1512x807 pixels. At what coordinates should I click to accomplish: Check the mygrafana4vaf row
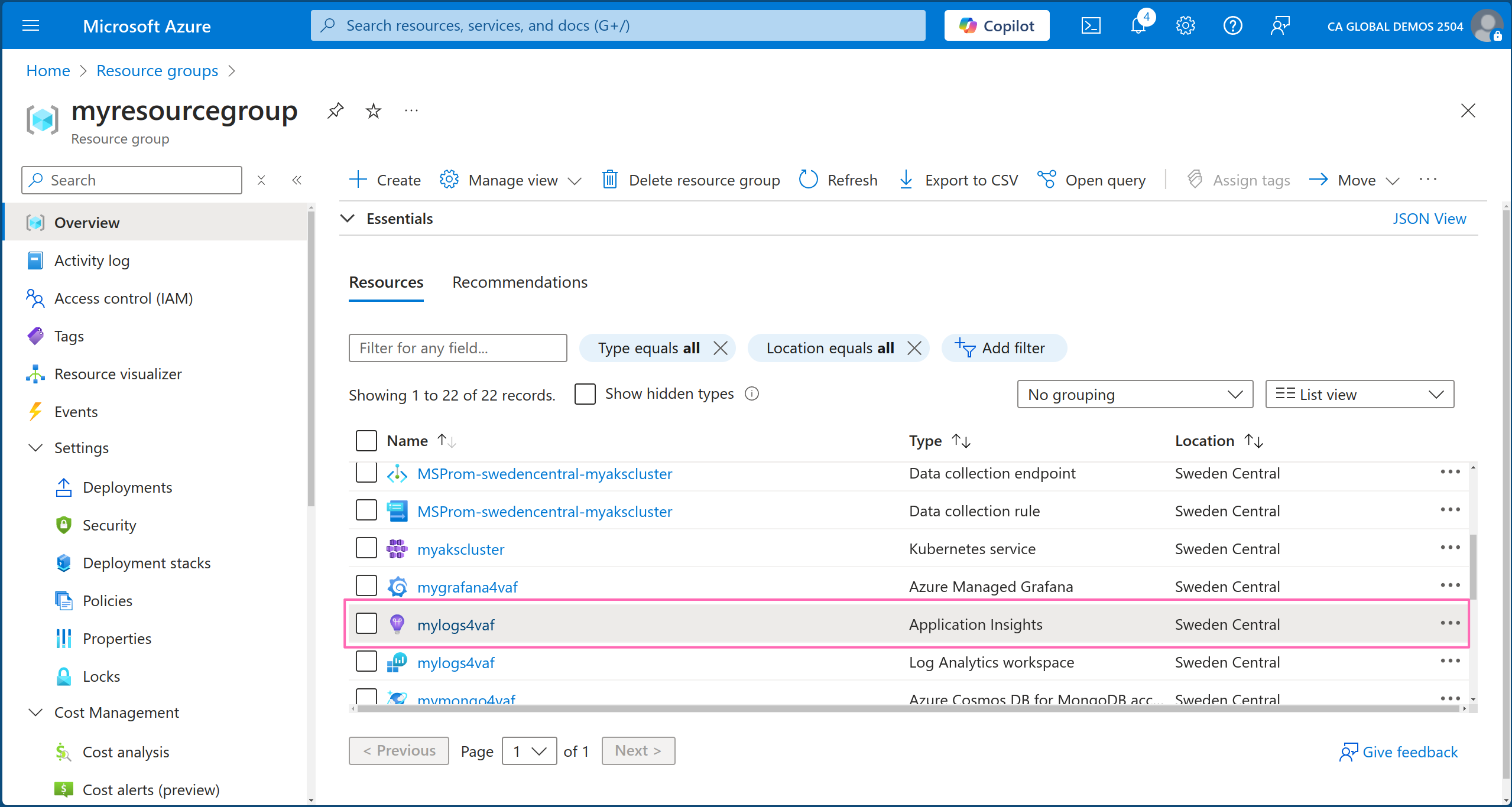(x=366, y=585)
